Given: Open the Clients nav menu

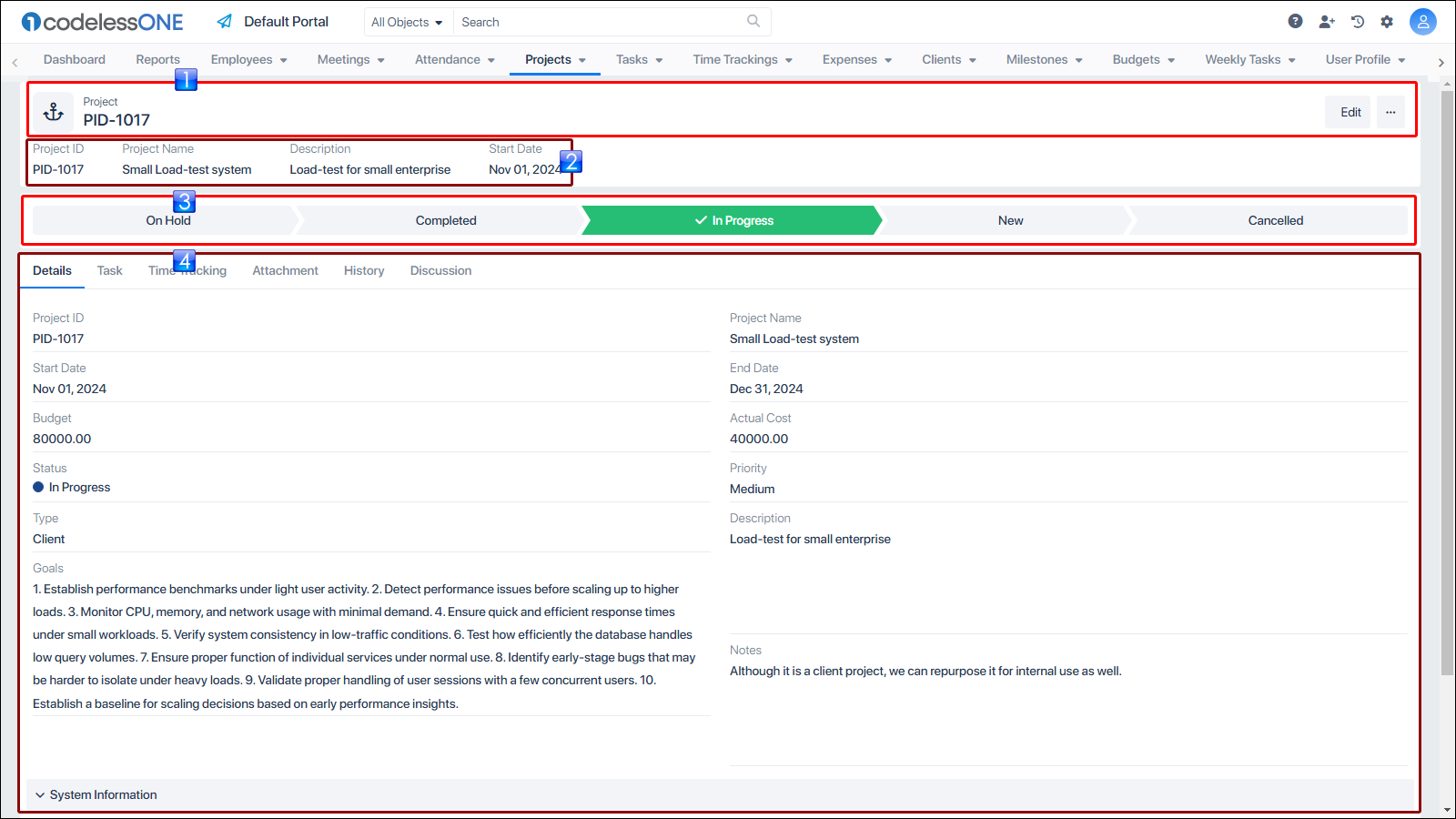Looking at the screenshot, I should pos(949,59).
